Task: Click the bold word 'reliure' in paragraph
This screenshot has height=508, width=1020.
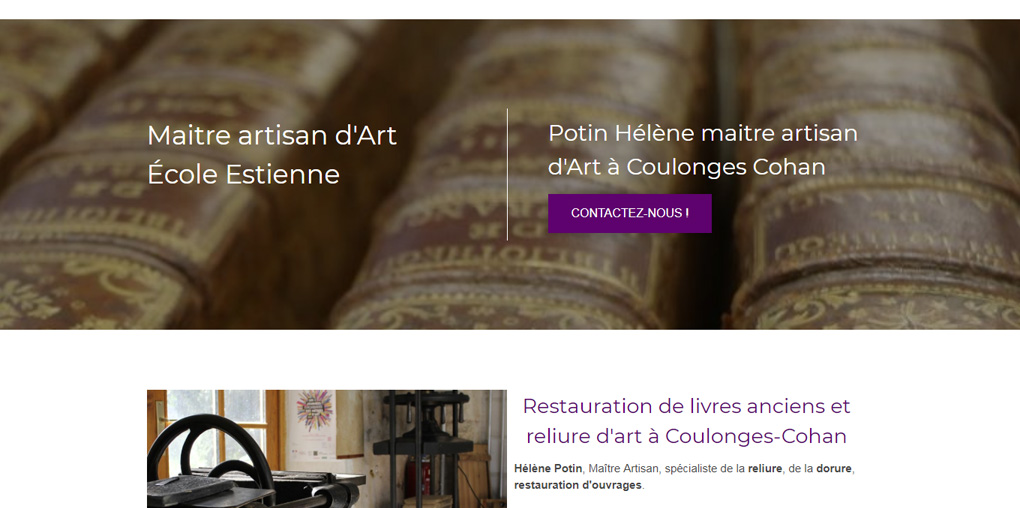Action: (764, 468)
